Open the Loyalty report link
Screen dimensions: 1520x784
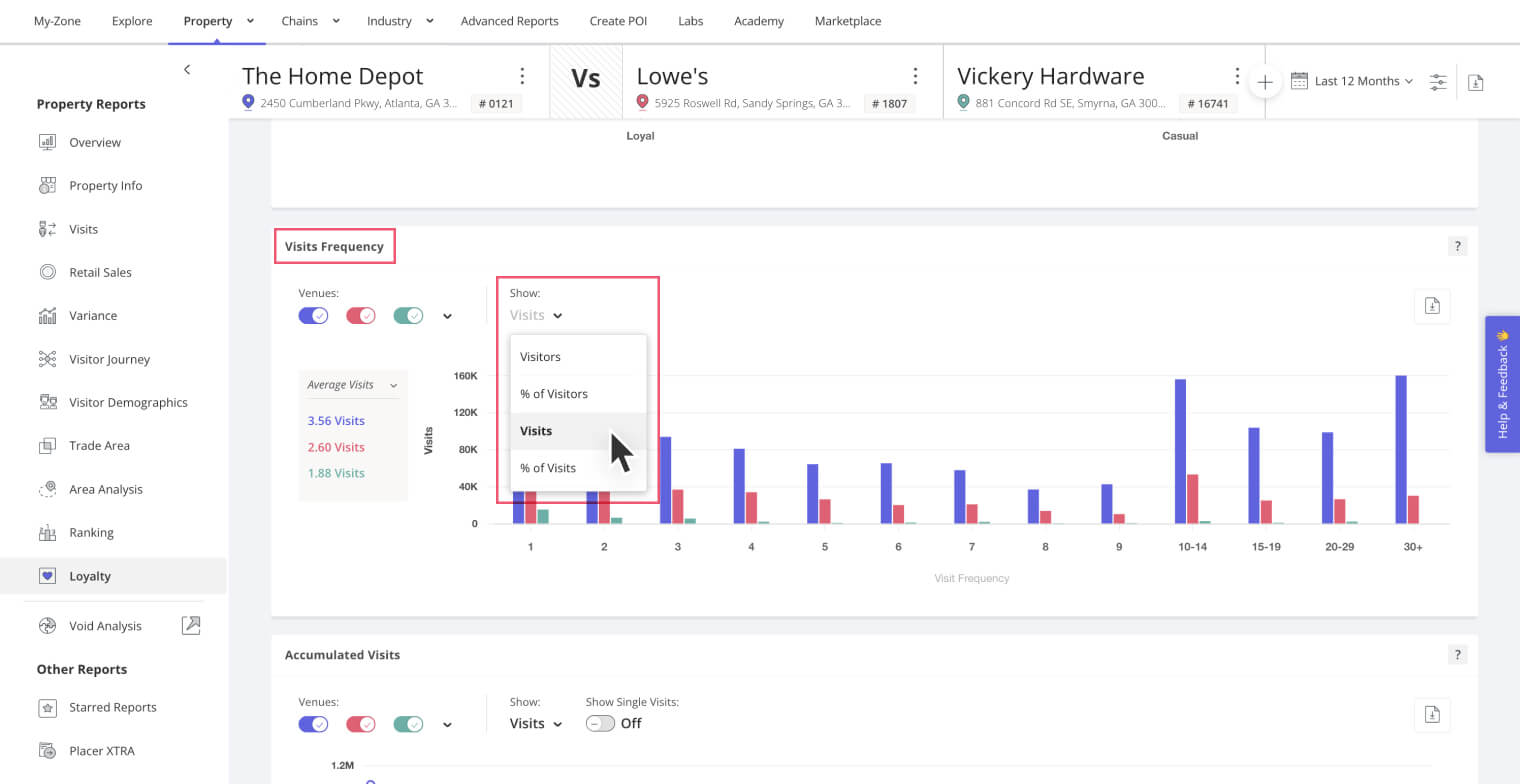[90, 576]
